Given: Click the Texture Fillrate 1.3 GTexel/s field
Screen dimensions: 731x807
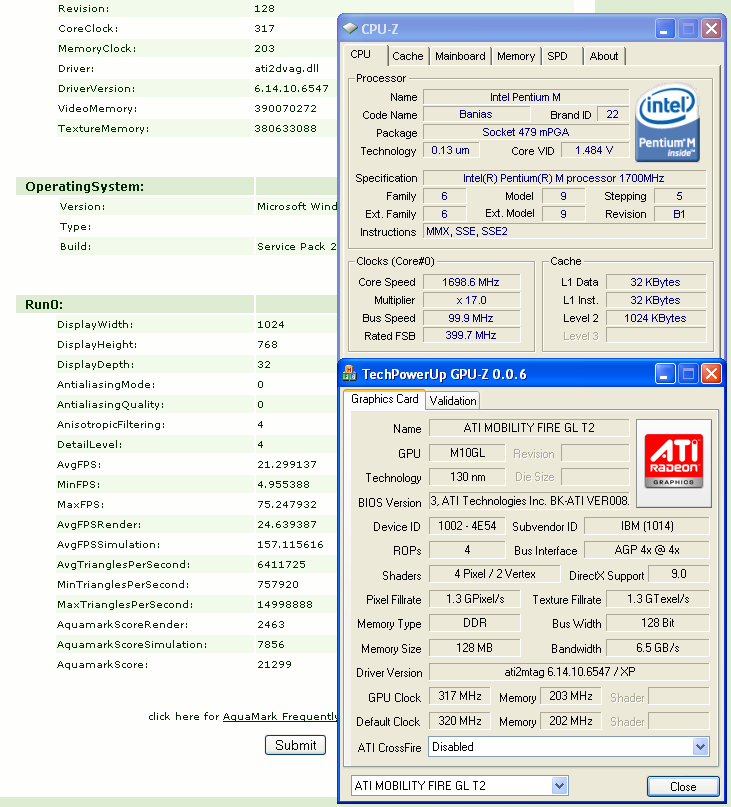Looking at the screenshot, I should 658,599.
